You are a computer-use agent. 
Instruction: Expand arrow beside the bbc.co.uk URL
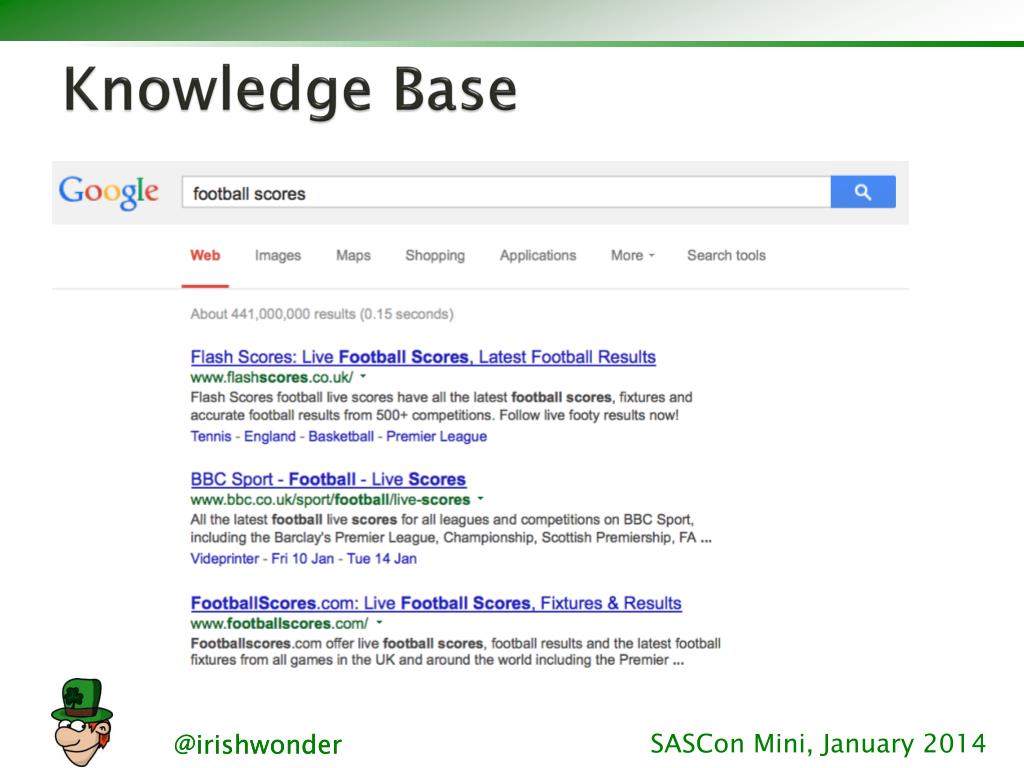coord(481,499)
